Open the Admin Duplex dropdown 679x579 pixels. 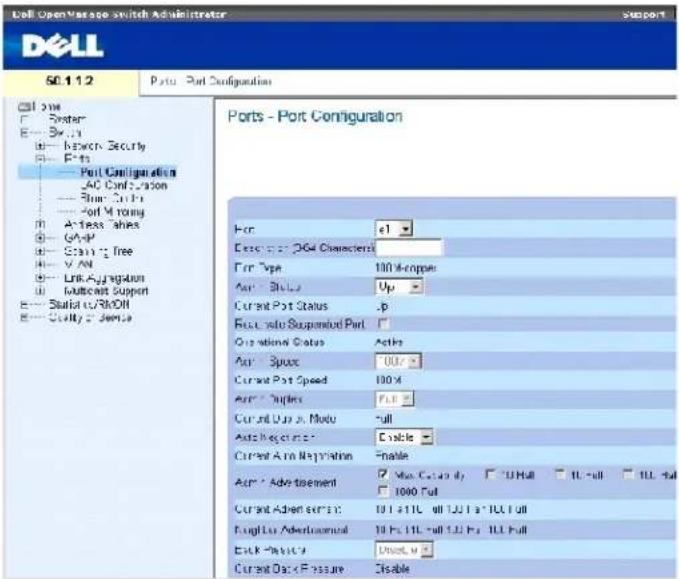394,399
